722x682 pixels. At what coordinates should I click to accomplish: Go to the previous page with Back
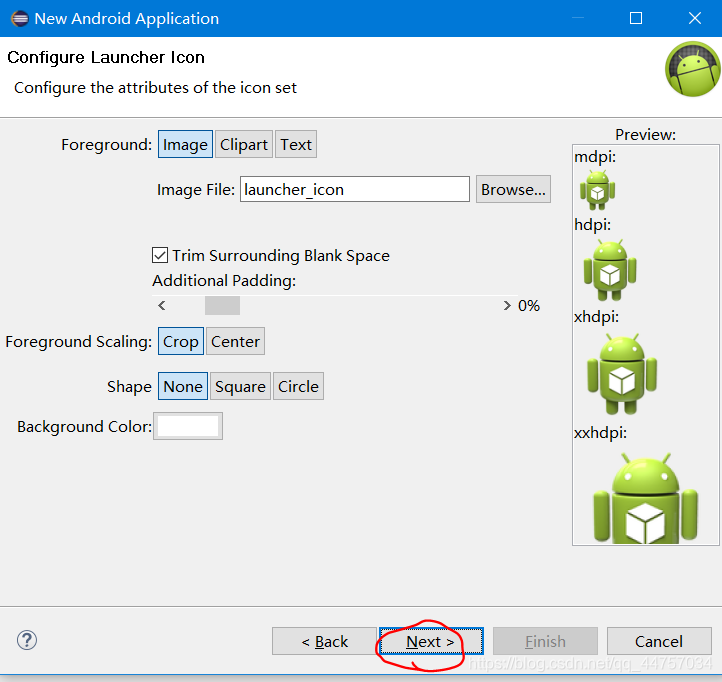coord(324,641)
